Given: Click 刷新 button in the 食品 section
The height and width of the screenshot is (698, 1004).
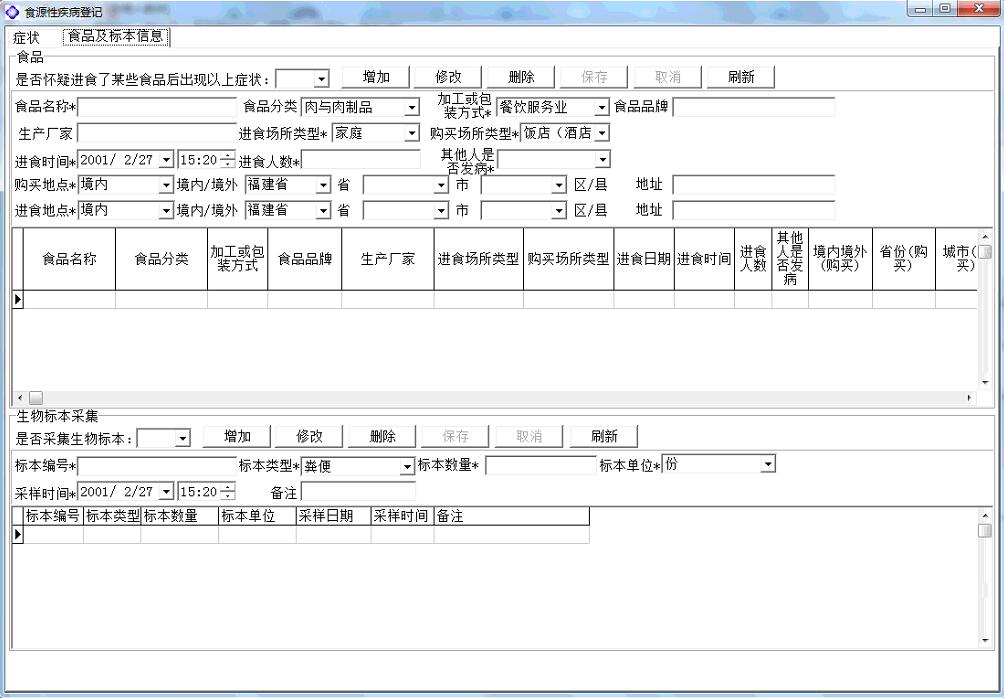Looking at the screenshot, I should (741, 77).
